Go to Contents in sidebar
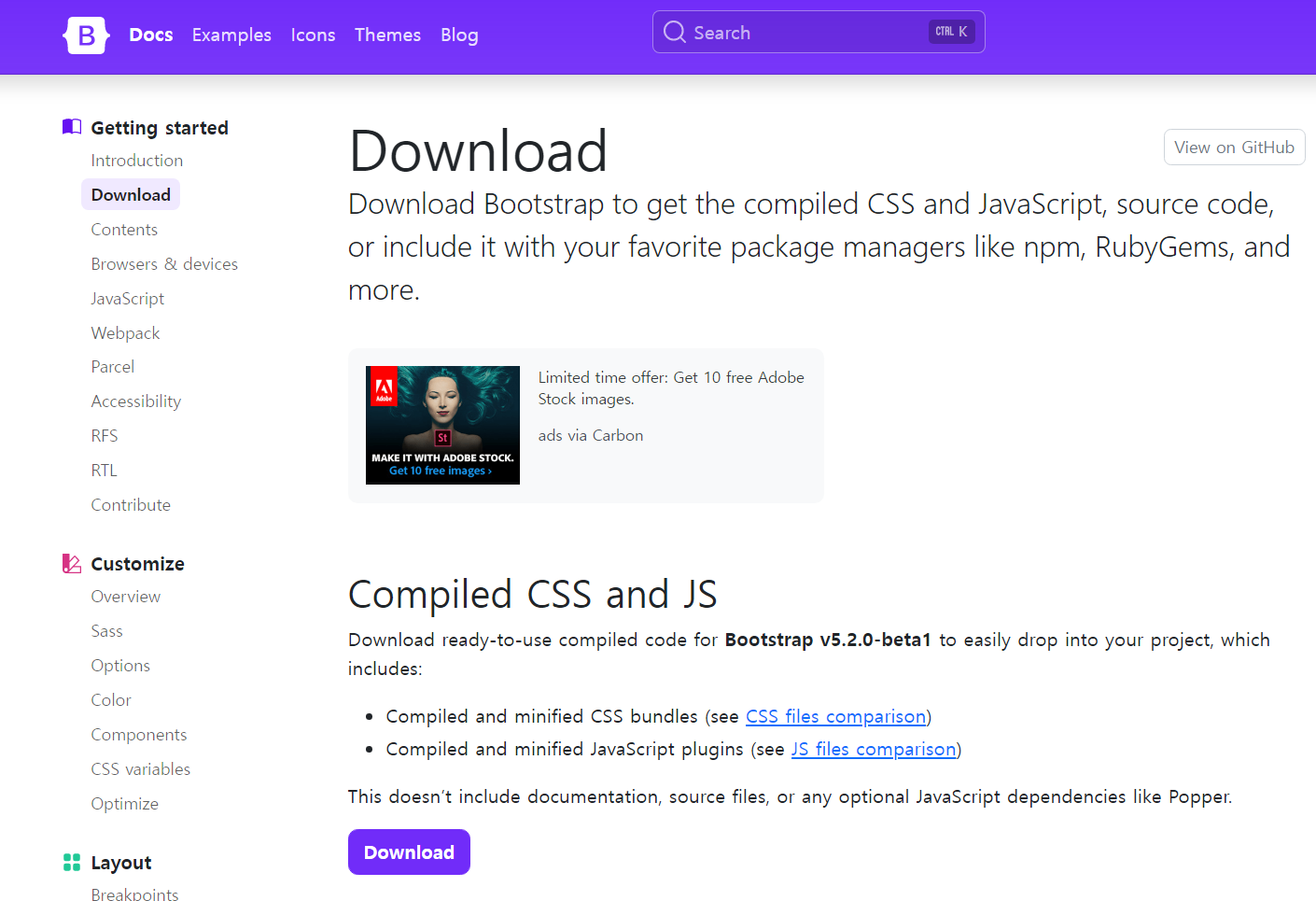This screenshot has height=901, width=1316. click(x=124, y=229)
